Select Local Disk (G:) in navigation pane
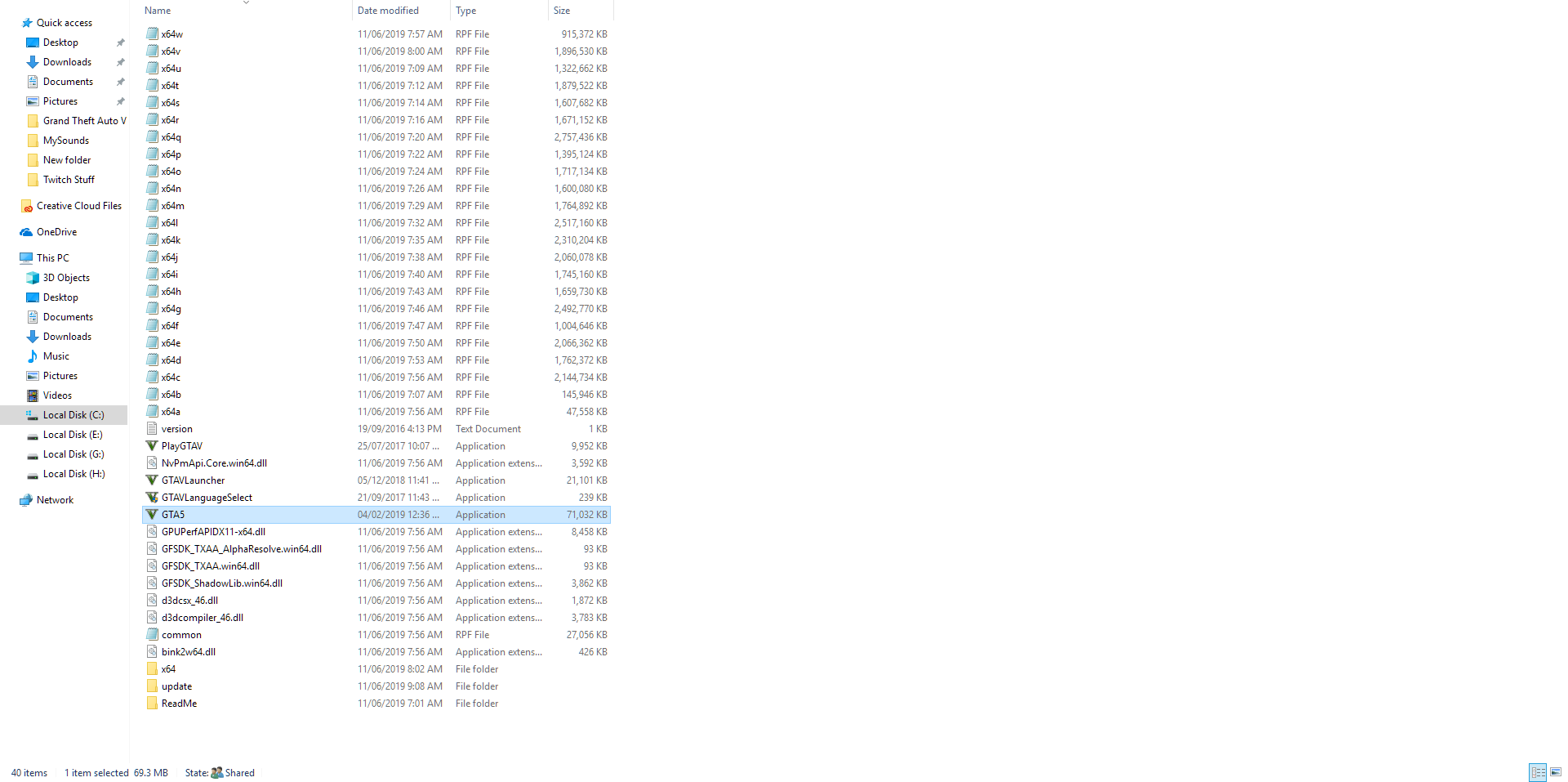1568x782 pixels. [x=73, y=454]
